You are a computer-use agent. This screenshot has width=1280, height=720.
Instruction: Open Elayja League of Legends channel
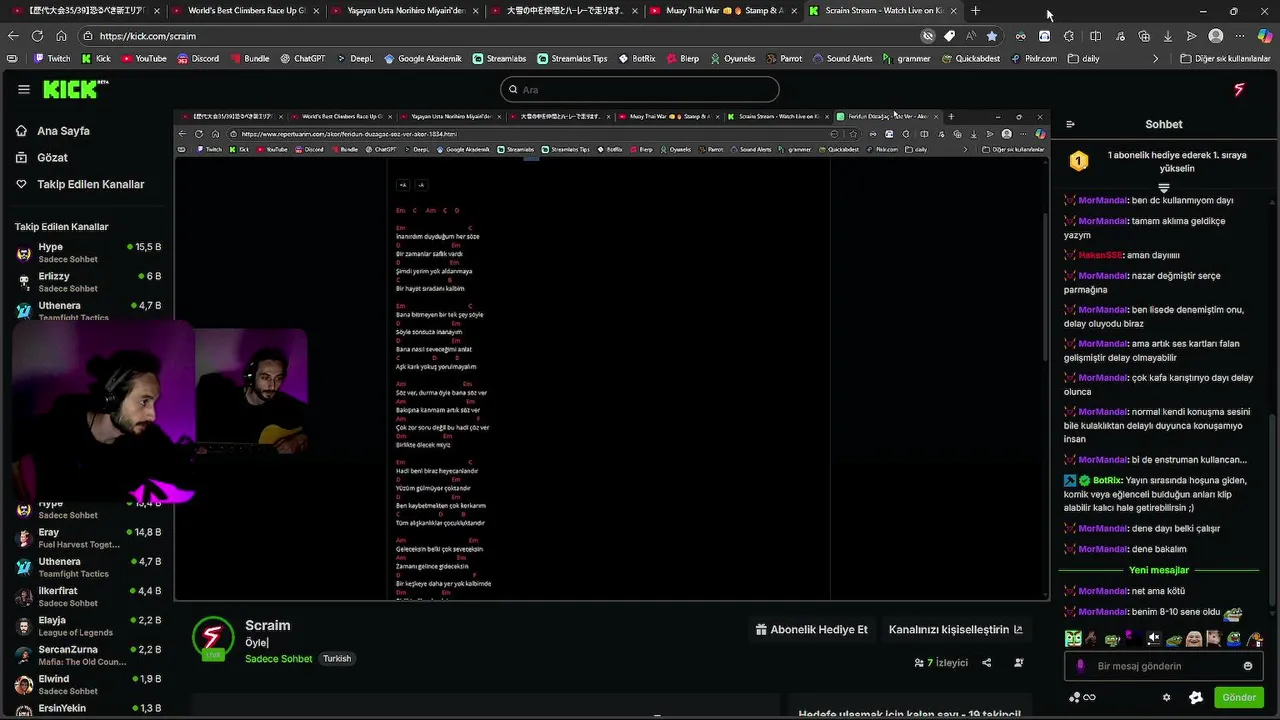[88, 626]
